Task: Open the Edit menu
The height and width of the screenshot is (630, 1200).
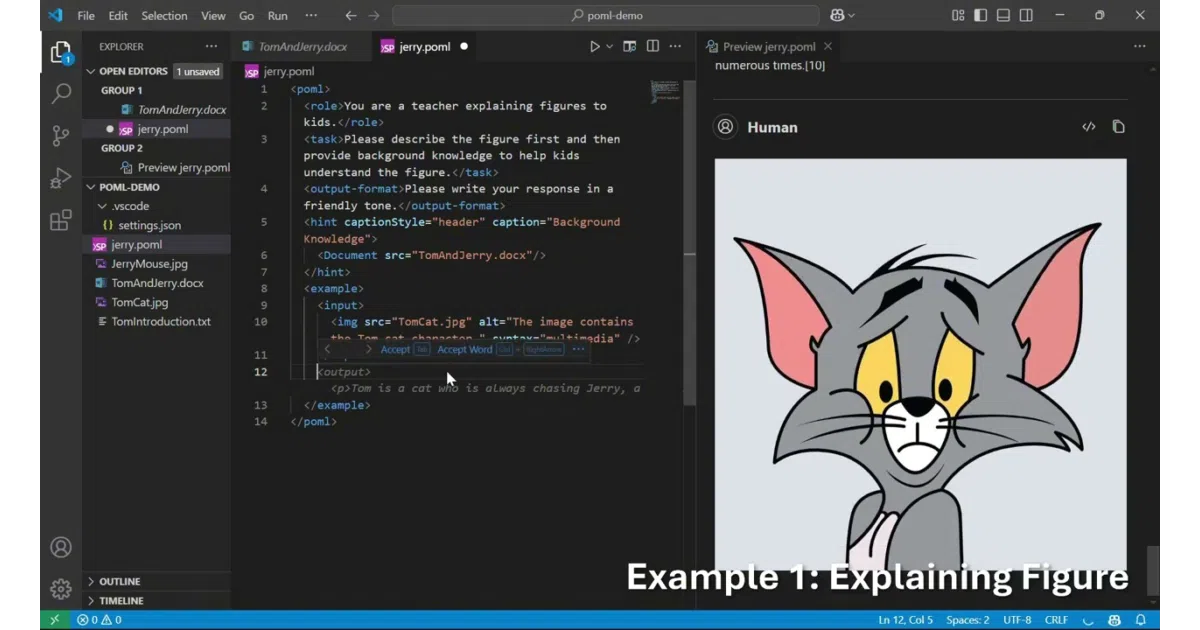Action: [118, 15]
